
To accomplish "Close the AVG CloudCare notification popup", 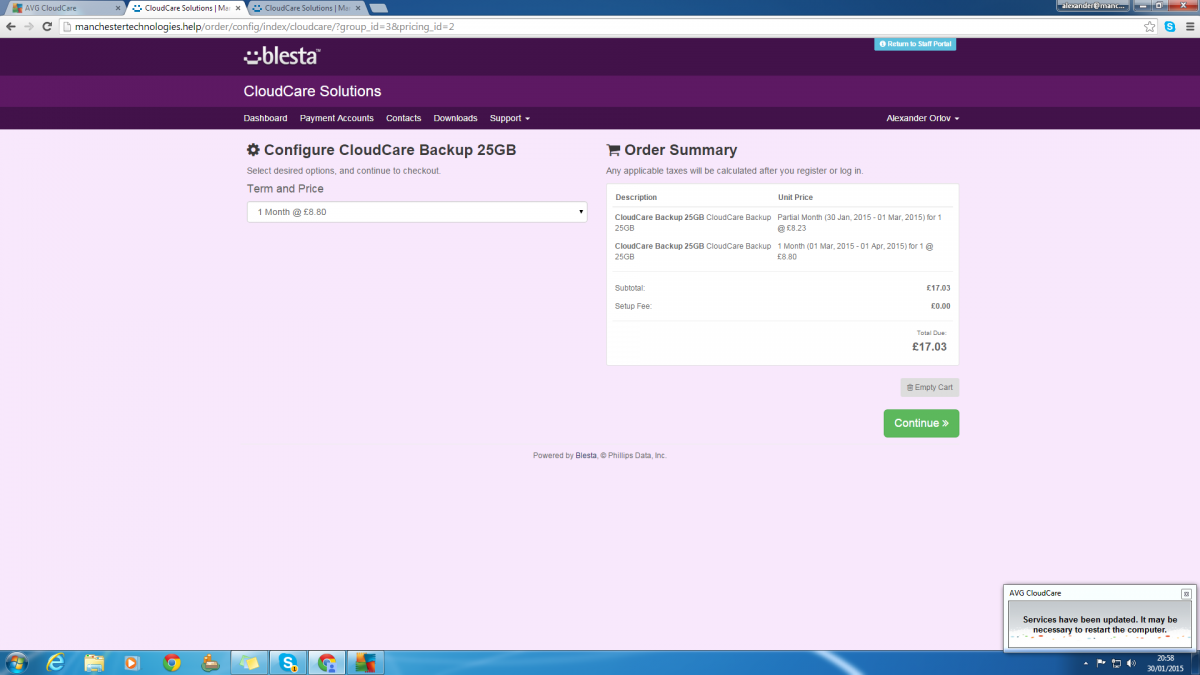I will coord(1187,593).
